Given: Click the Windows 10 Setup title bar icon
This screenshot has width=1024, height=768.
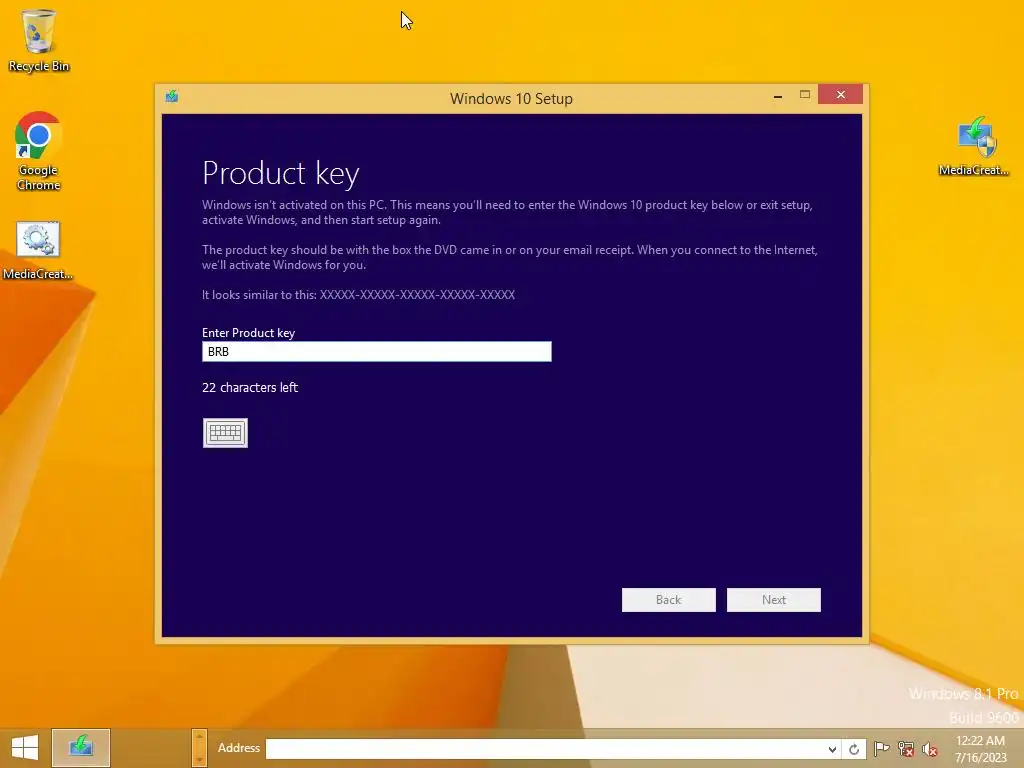Looking at the screenshot, I should pyautogui.click(x=172, y=97).
